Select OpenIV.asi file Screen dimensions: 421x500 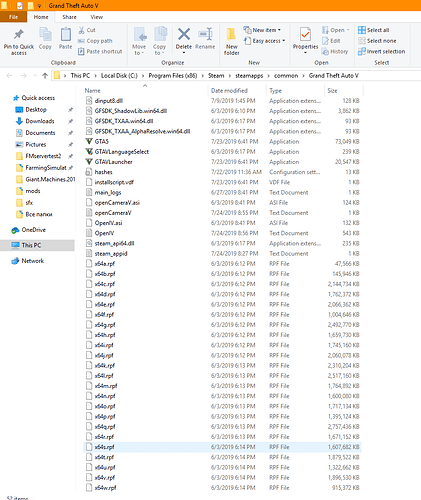(x=222, y=223)
